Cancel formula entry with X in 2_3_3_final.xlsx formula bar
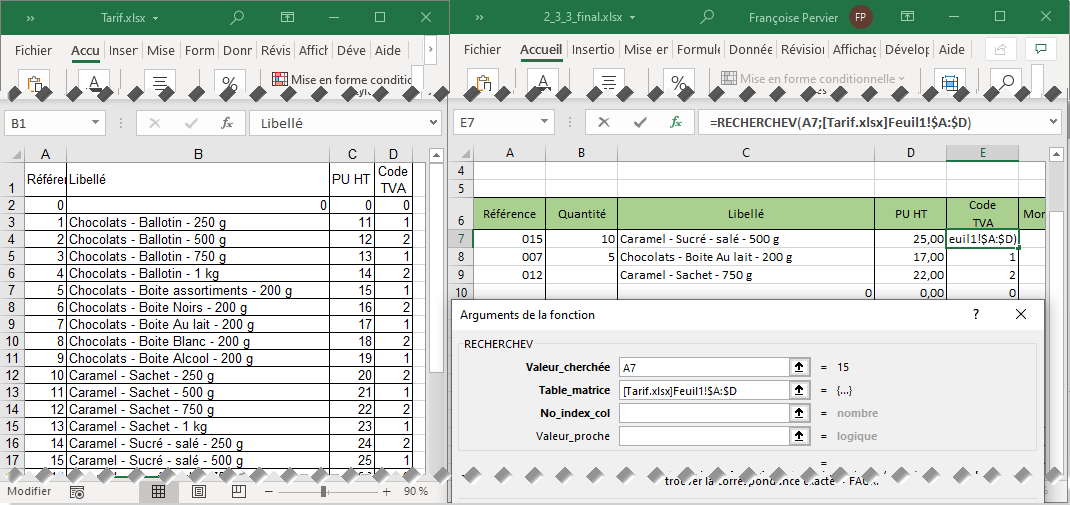This screenshot has width=1070, height=505. 604,122
